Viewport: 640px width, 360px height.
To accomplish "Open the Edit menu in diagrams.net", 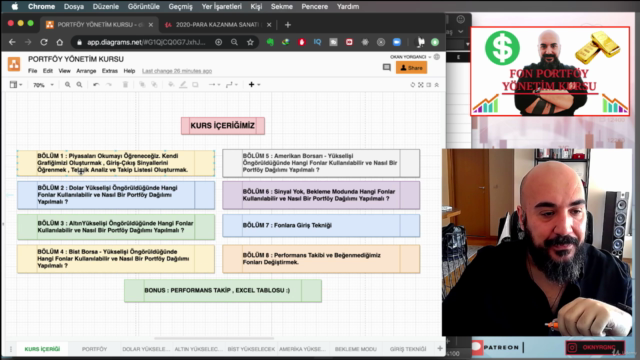I will point(48,71).
